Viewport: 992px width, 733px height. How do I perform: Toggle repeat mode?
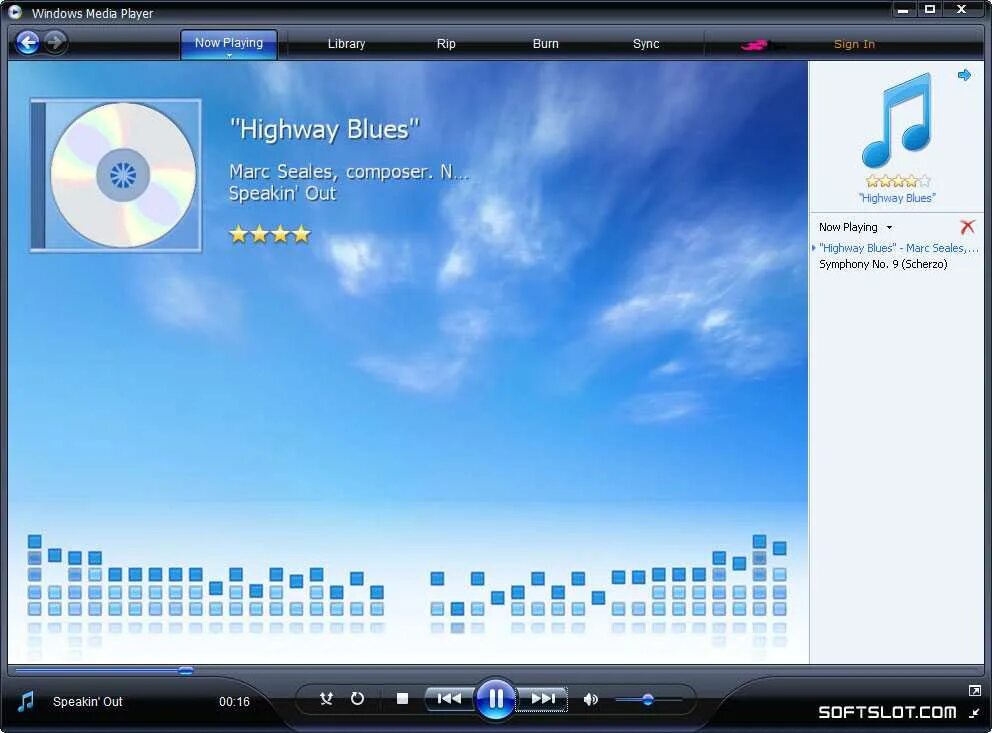(x=357, y=699)
